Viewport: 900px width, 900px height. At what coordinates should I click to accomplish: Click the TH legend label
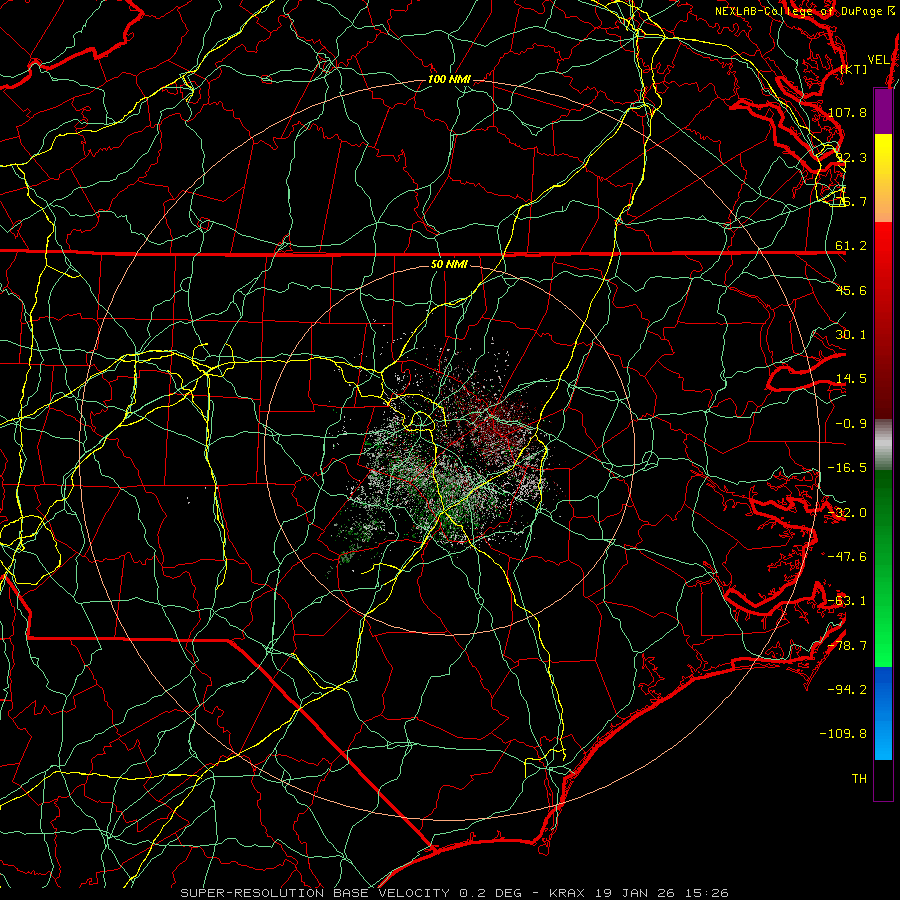pyautogui.click(x=859, y=779)
